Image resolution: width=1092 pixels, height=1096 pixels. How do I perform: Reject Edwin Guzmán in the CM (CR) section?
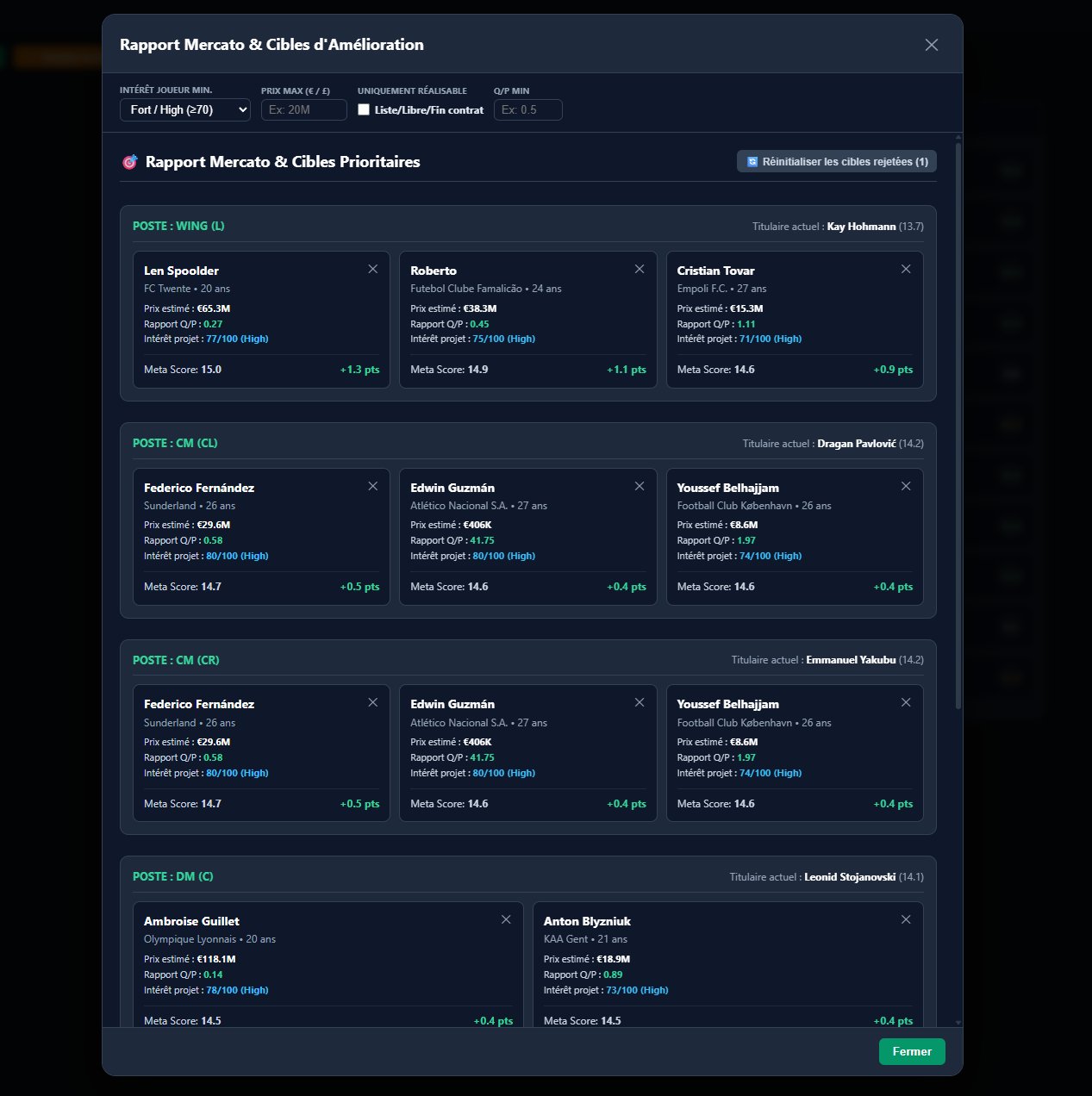point(640,702)
